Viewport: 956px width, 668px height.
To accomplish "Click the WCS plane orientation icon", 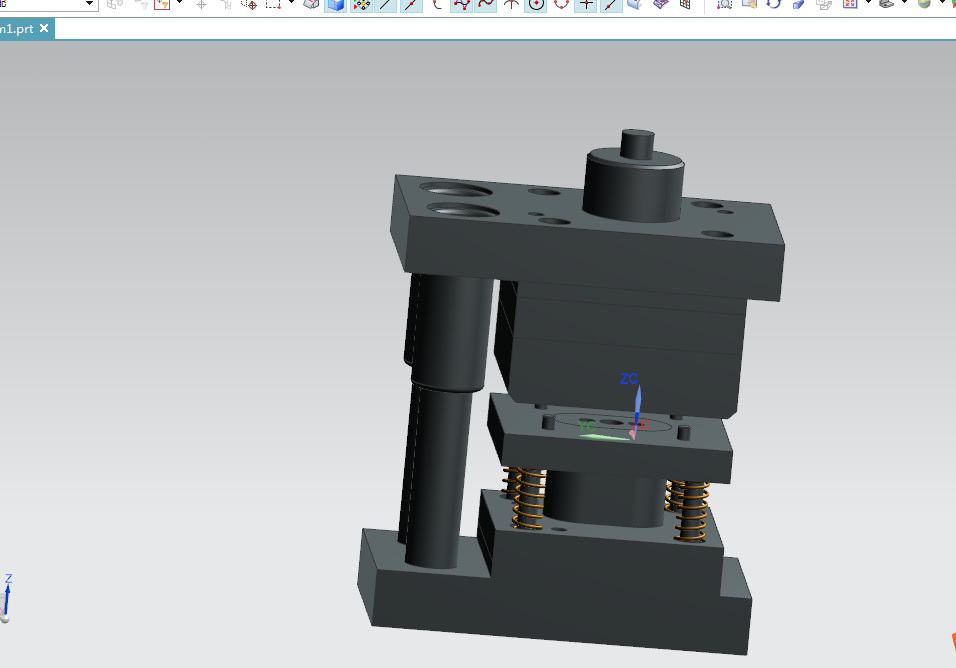I will pyautogui.click(x=311, y=5).
